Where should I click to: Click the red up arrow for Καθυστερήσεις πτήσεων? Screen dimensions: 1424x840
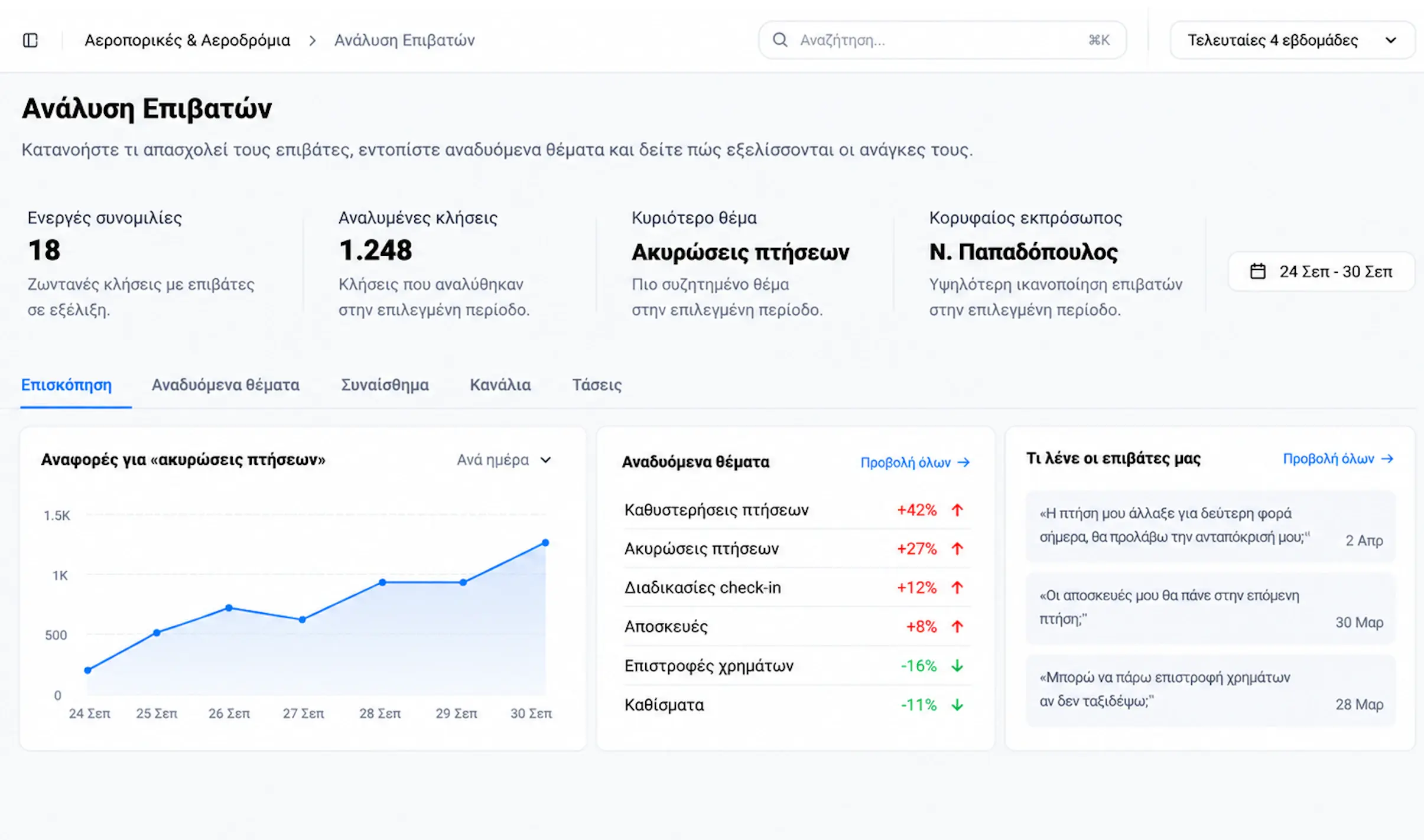click(x=957, y=510)
